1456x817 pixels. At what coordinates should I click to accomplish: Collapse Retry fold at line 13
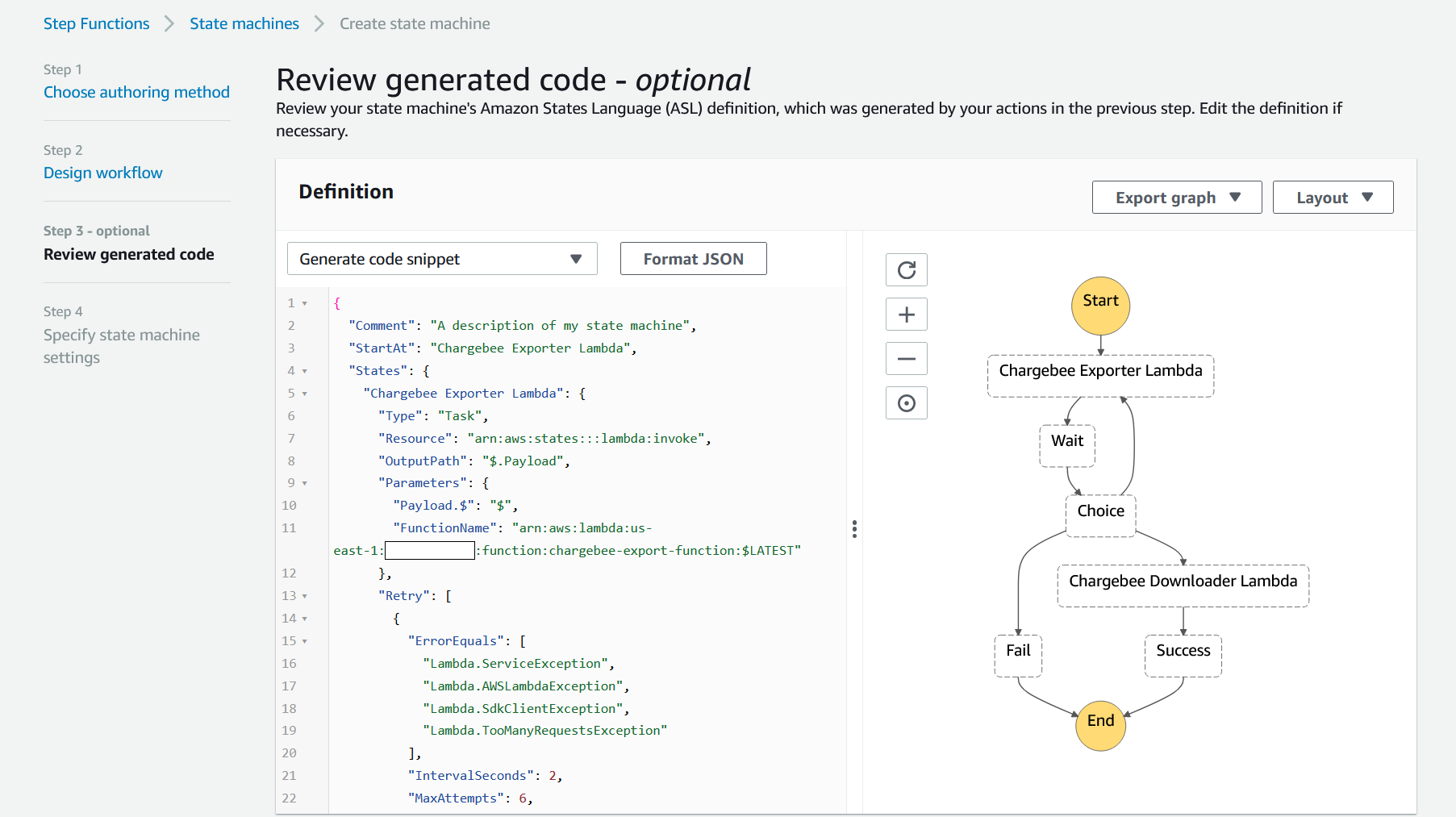305,596
